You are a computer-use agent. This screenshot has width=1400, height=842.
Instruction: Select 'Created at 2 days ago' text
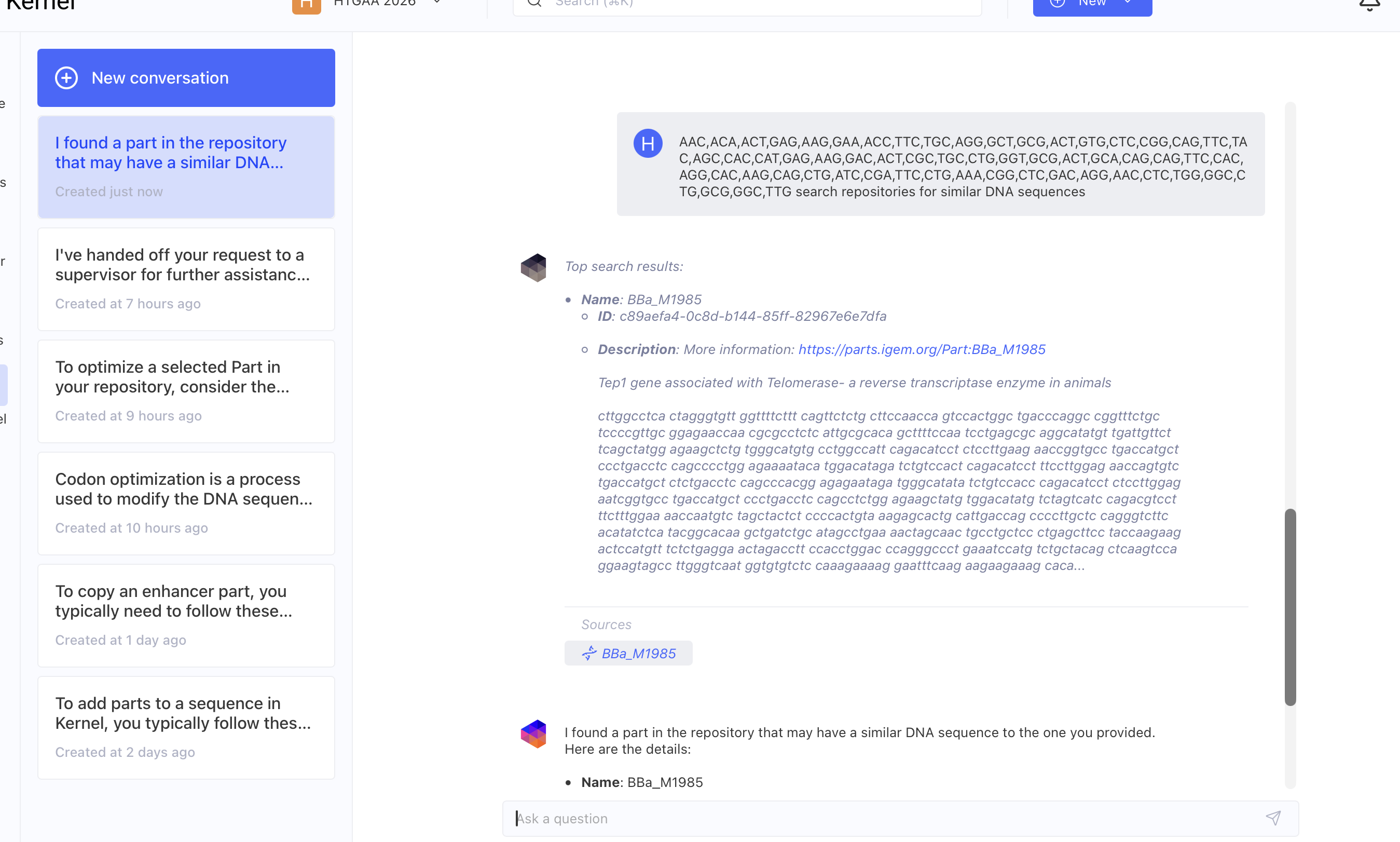pos(125,752)
